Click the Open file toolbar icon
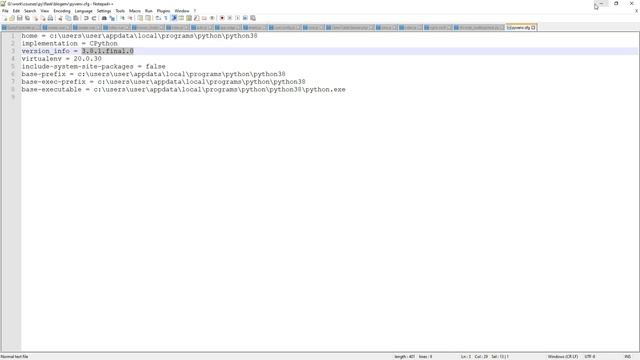The width and height of the screenshot is (640, 360). click(x=12, y=18)
